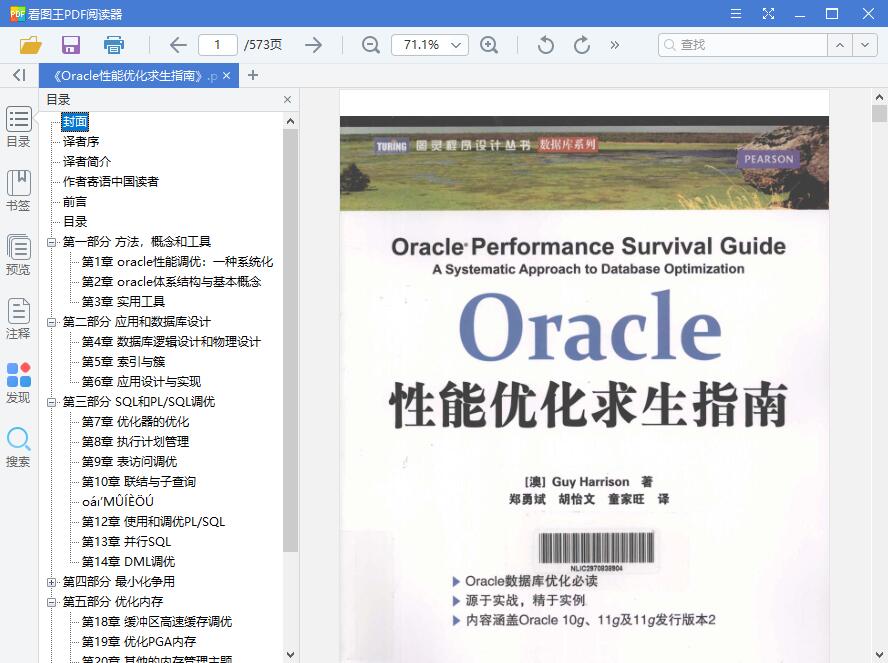
Task: Click the outline panel scrollbar thumb
Action: (x=291, y=340)
